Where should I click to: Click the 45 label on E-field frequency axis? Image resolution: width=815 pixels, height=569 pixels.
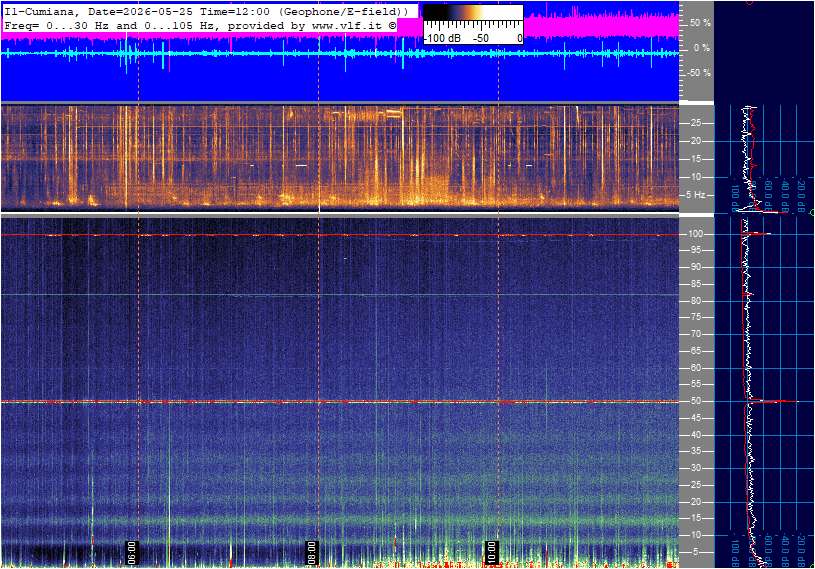click(695, 418)
